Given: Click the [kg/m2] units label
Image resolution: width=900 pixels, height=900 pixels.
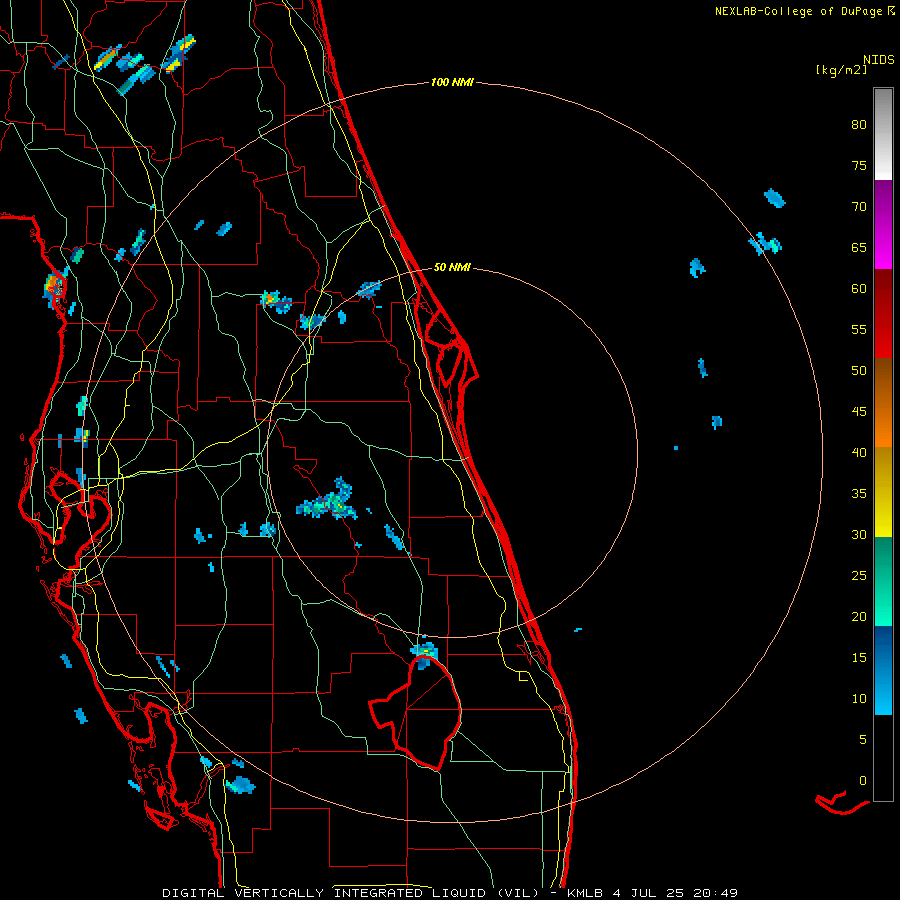Looking at the screenshot, I should click(841, 70).
